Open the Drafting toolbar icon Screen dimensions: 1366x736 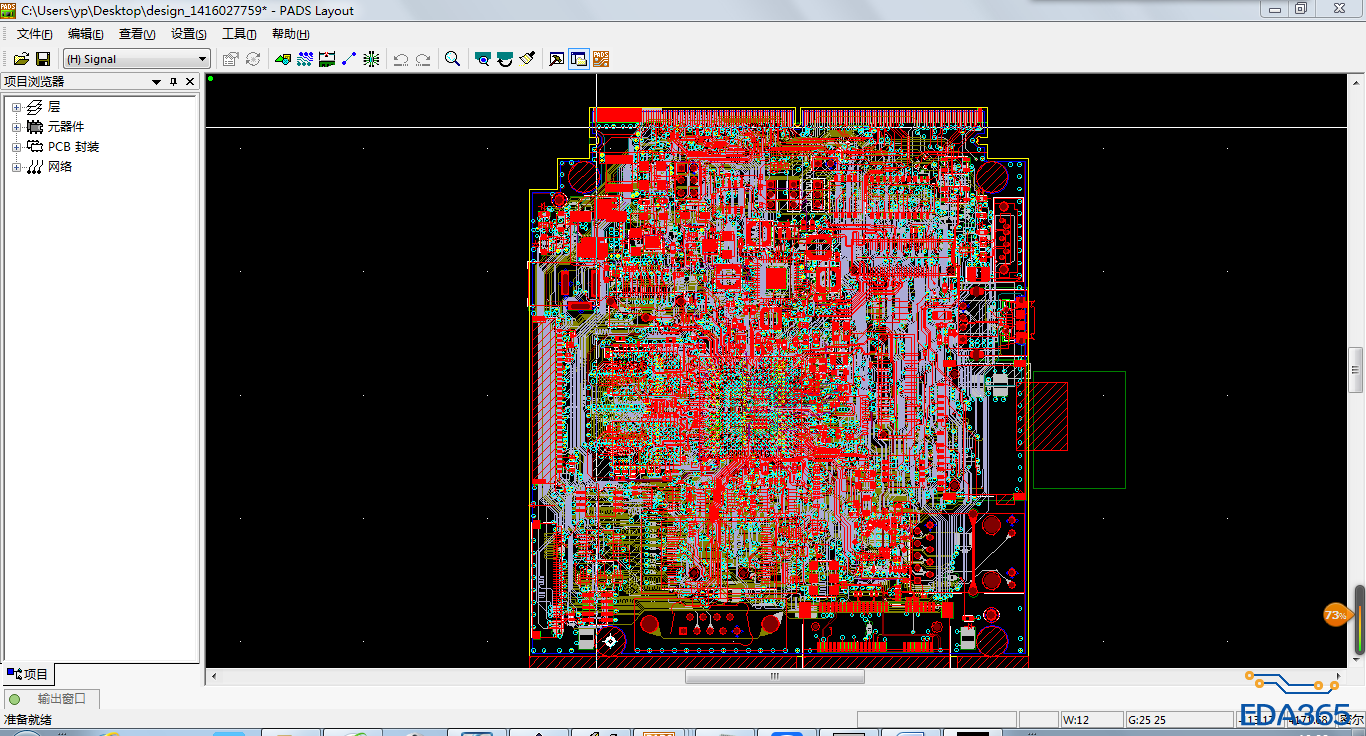click(x=283, y=59)
